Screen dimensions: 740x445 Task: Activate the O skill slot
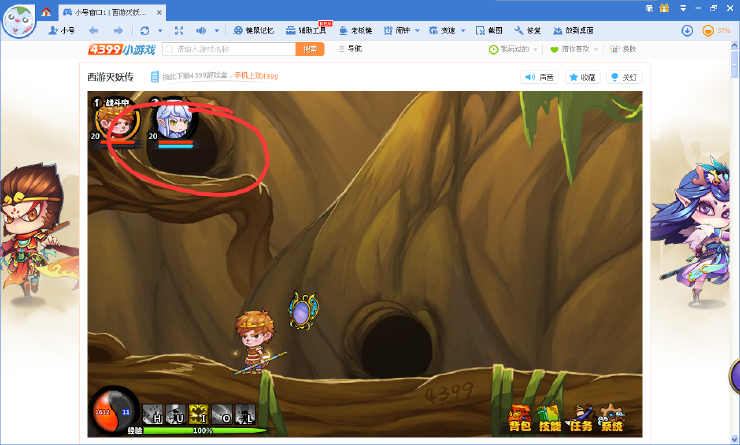tap(222, 414)
